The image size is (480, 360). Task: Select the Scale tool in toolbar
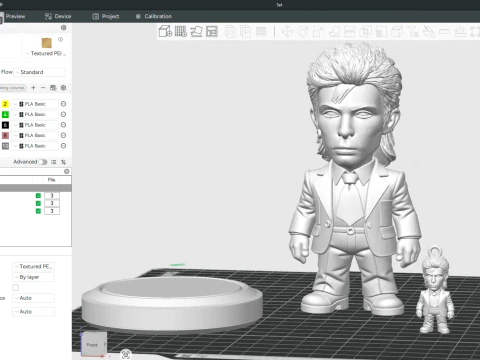click(x=318, y=32)
